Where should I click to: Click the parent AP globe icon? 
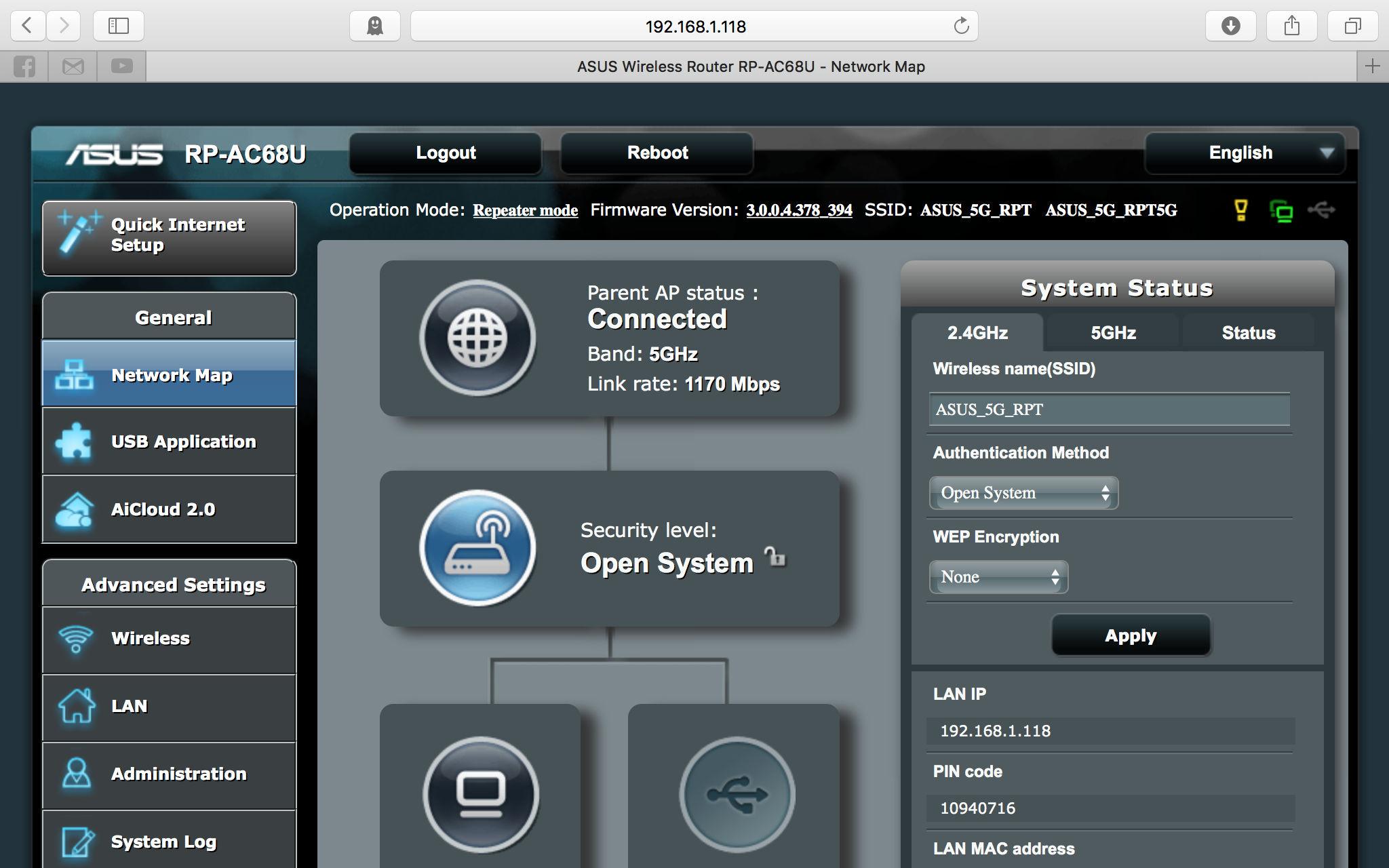[x=477, y=338]
